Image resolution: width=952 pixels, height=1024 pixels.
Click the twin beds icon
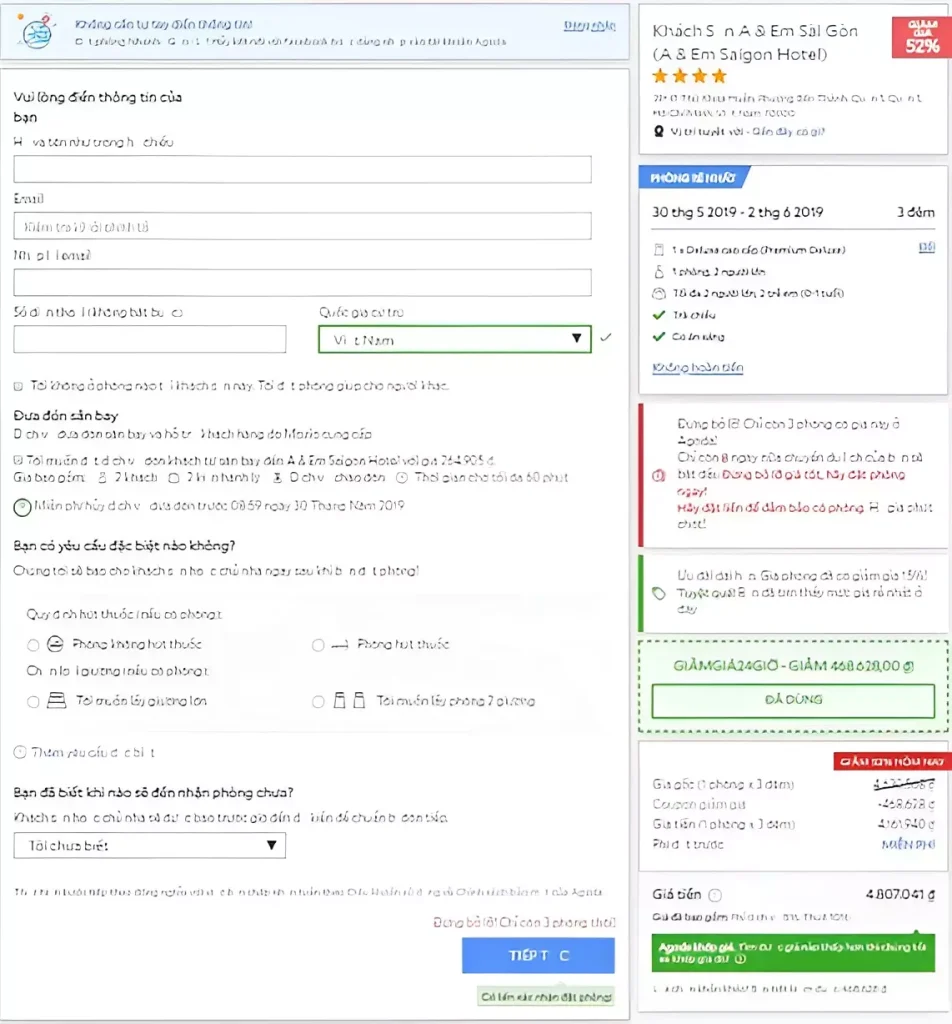pos(349,701)
